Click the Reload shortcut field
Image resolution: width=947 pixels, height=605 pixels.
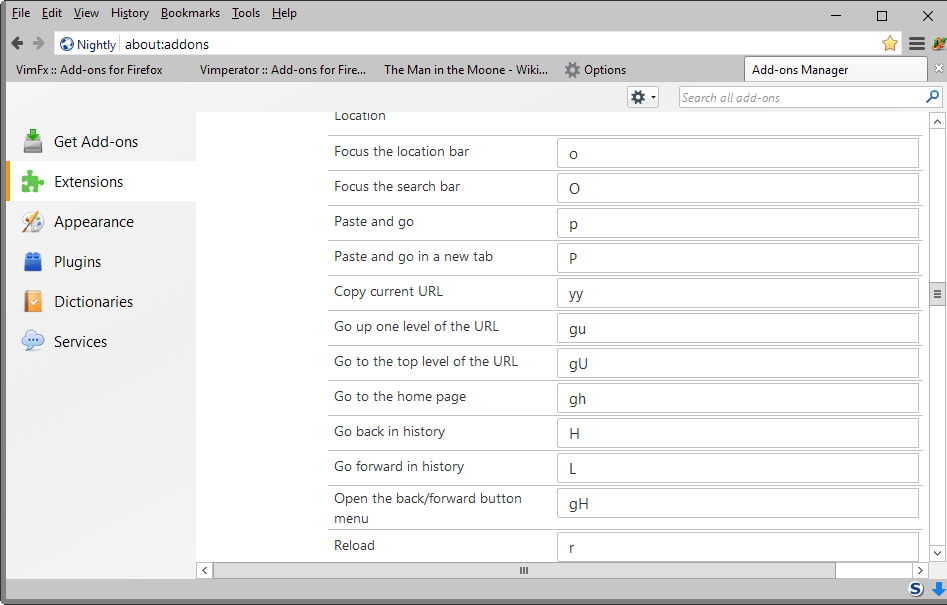(737, 547)
